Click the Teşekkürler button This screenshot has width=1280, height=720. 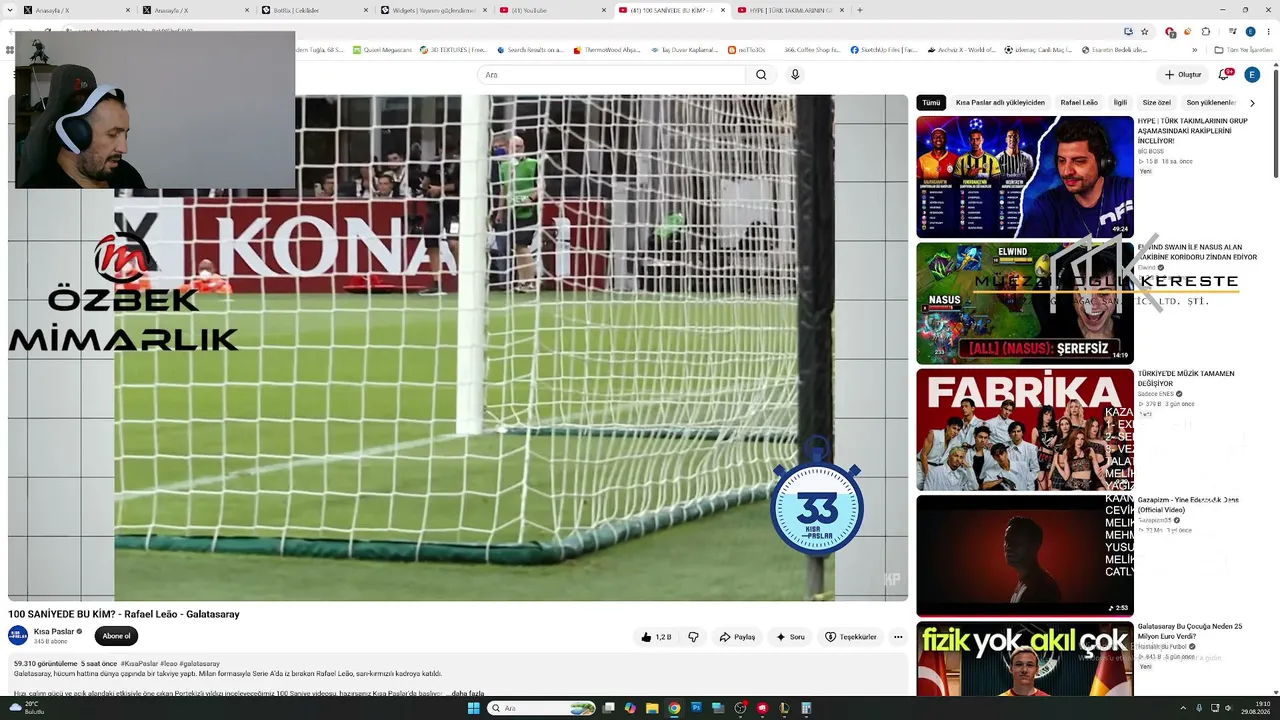coord(851,637)
